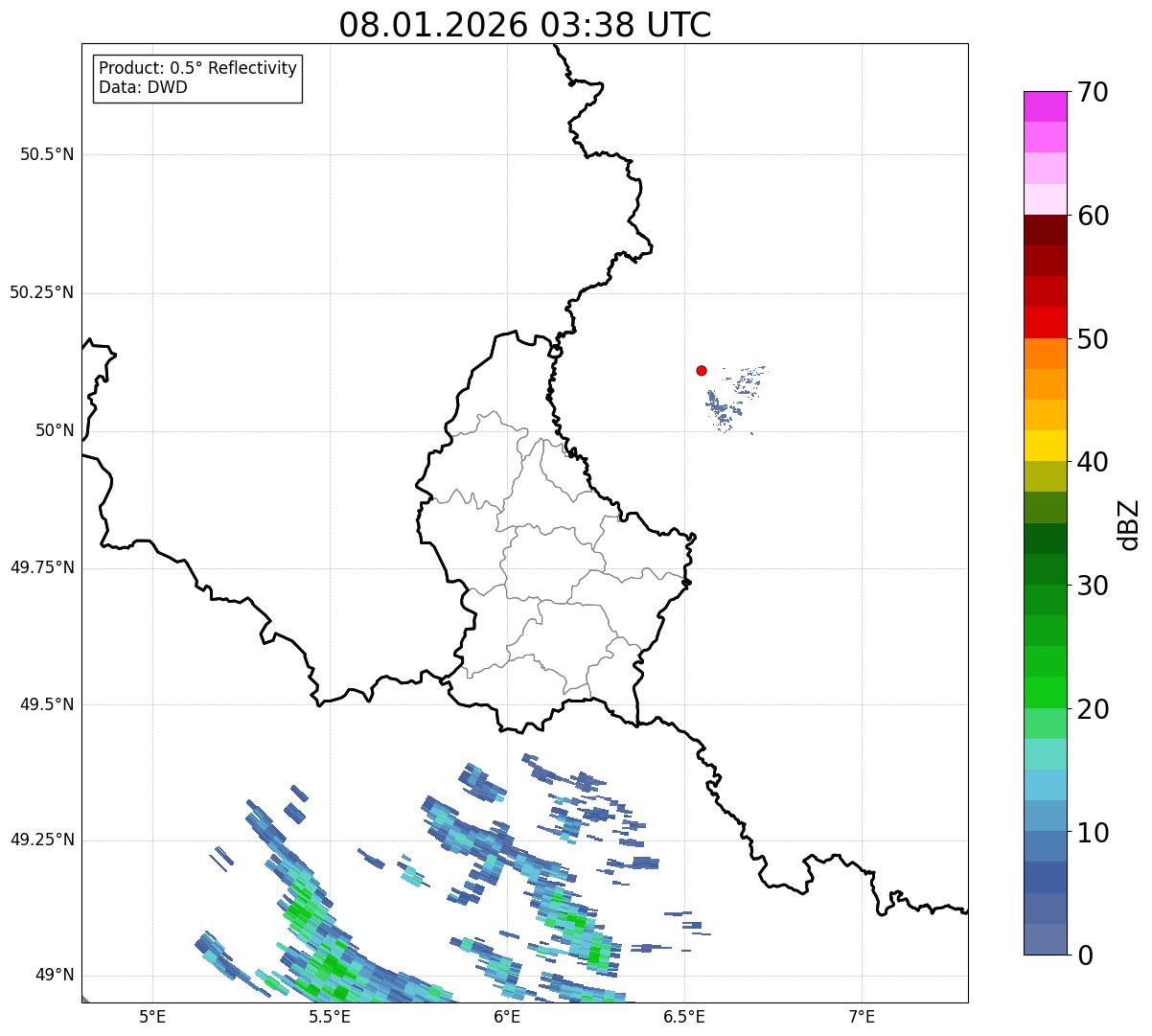Click the colorbar tick label 70
This screenshot has height=1036, width=1152.
click(x=1092, y=93)
